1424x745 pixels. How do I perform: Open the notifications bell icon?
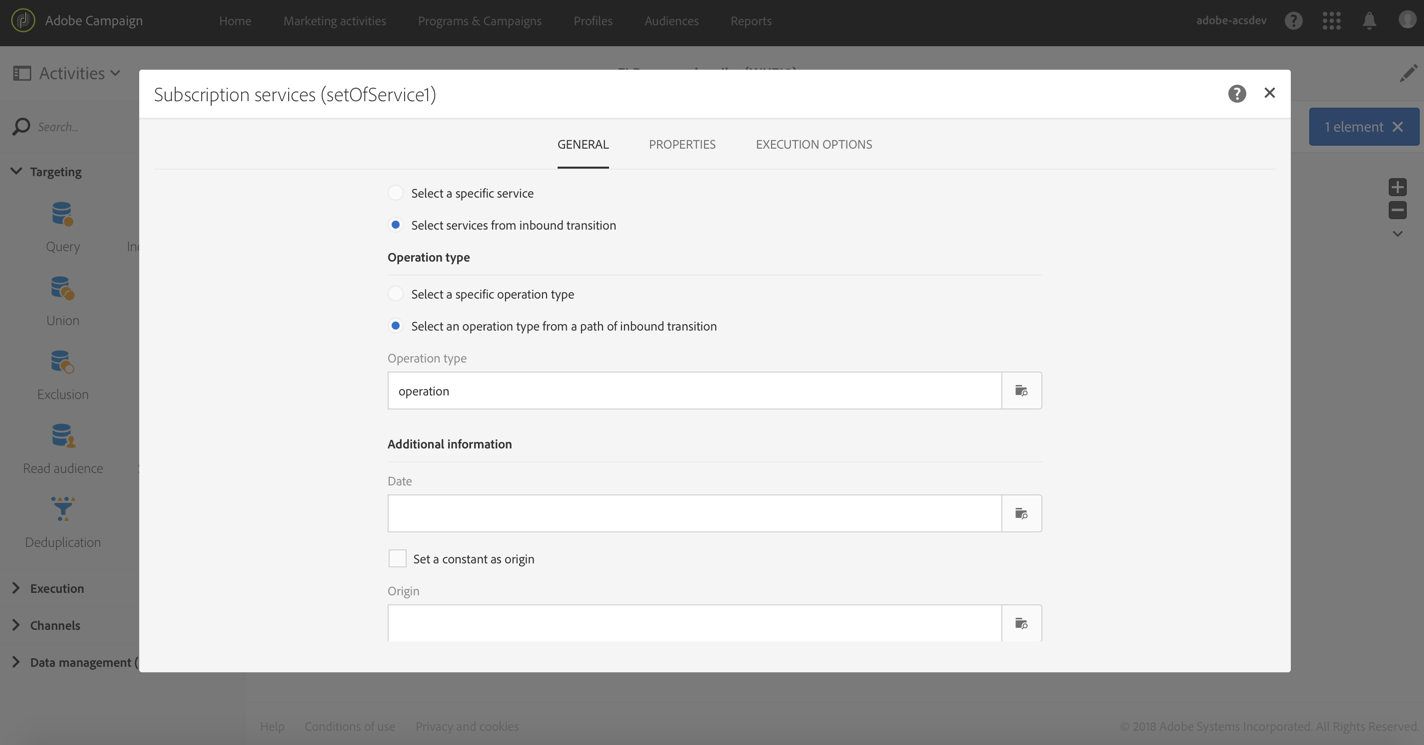tap(1369, 21)
